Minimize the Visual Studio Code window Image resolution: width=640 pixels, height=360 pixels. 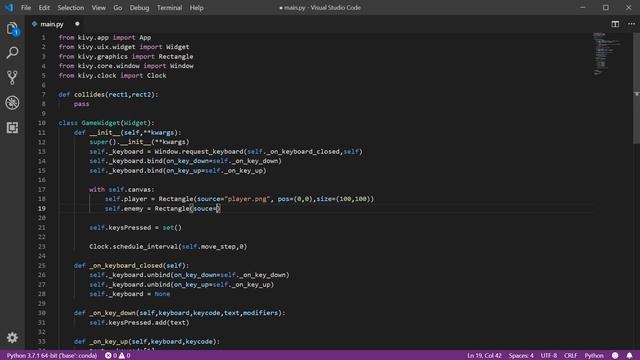[x=583, y=8]
